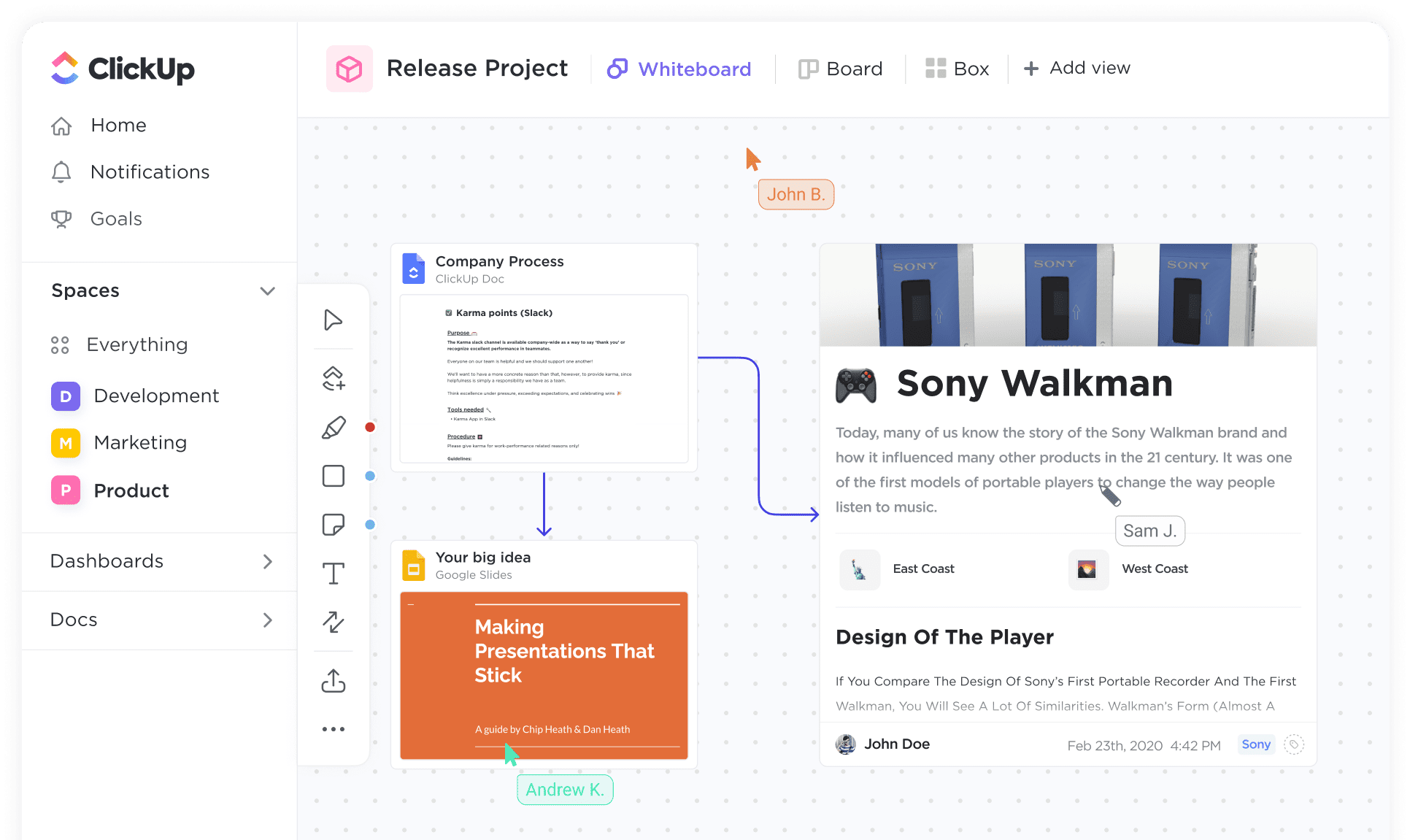Open the Product space

131,490
